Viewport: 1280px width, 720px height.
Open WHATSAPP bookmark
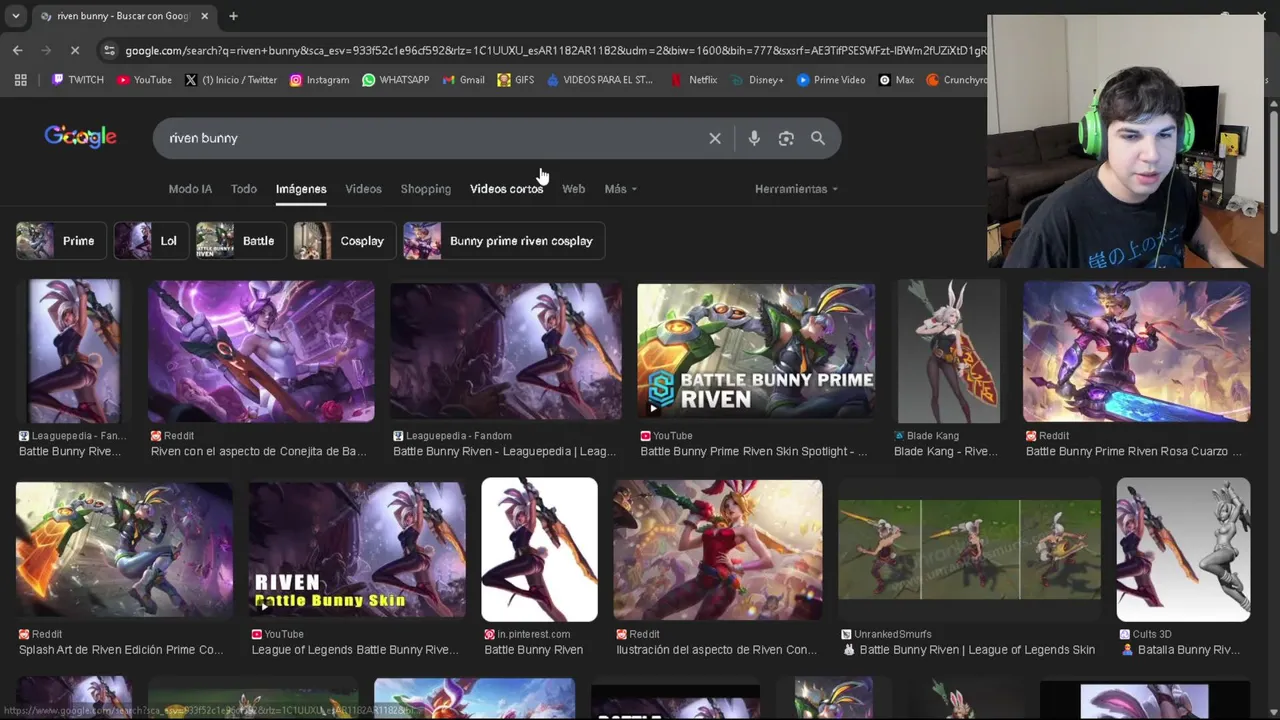point(395,80)
